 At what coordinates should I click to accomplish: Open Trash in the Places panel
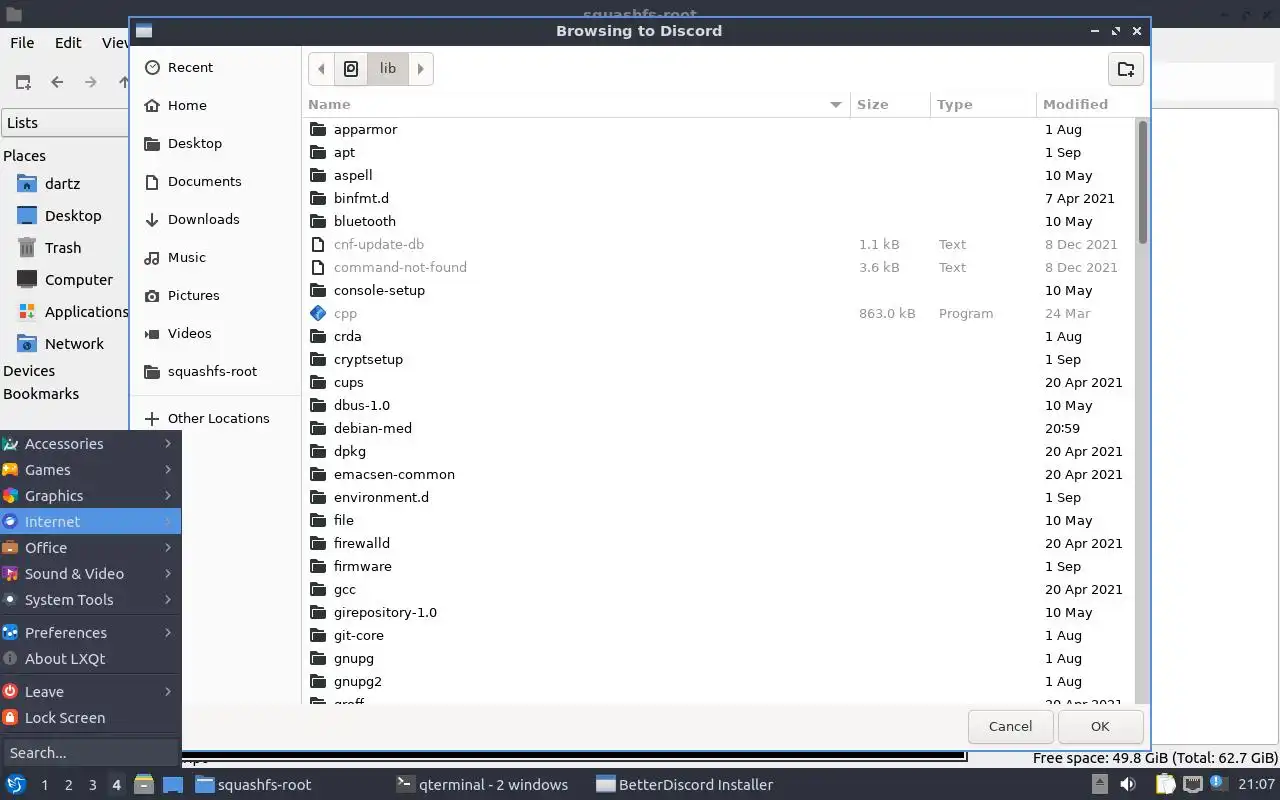65,248
